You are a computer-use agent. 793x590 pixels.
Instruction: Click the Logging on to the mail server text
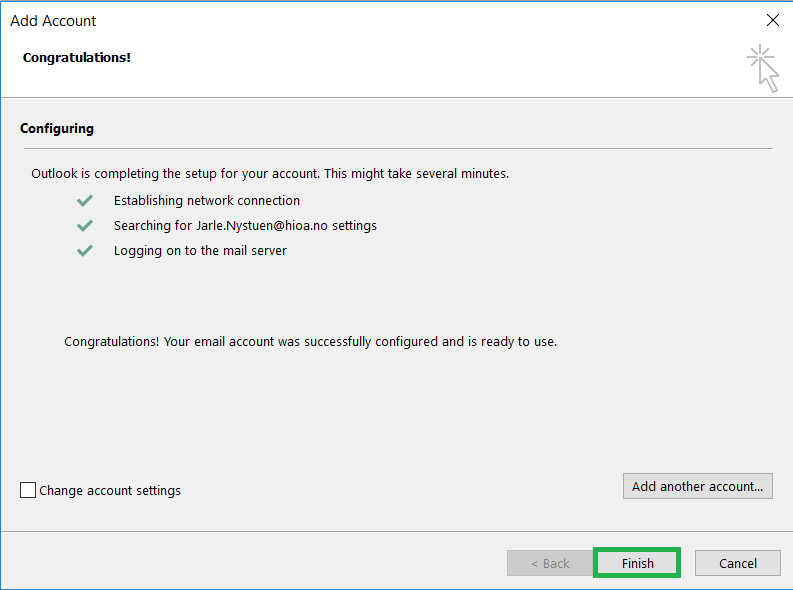tap(200, 251)
